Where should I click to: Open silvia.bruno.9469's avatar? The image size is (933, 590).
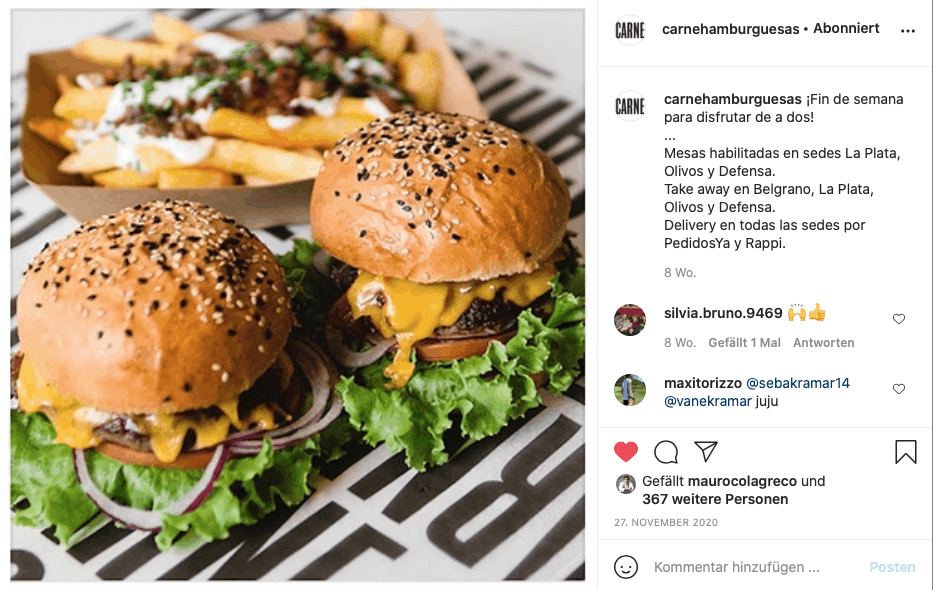630,320
